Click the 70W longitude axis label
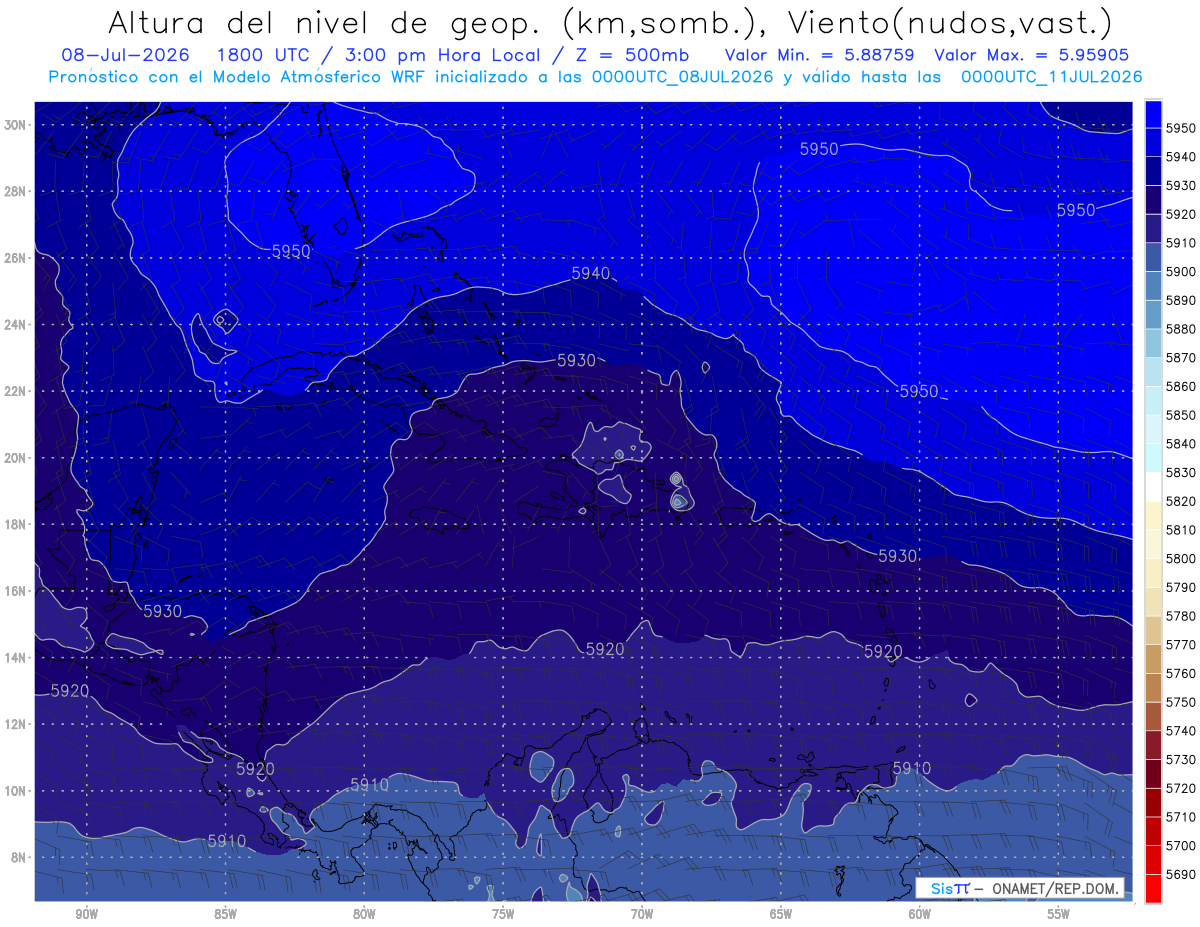The width and height of the screenshot is (1200, 927). coord(642,915)
